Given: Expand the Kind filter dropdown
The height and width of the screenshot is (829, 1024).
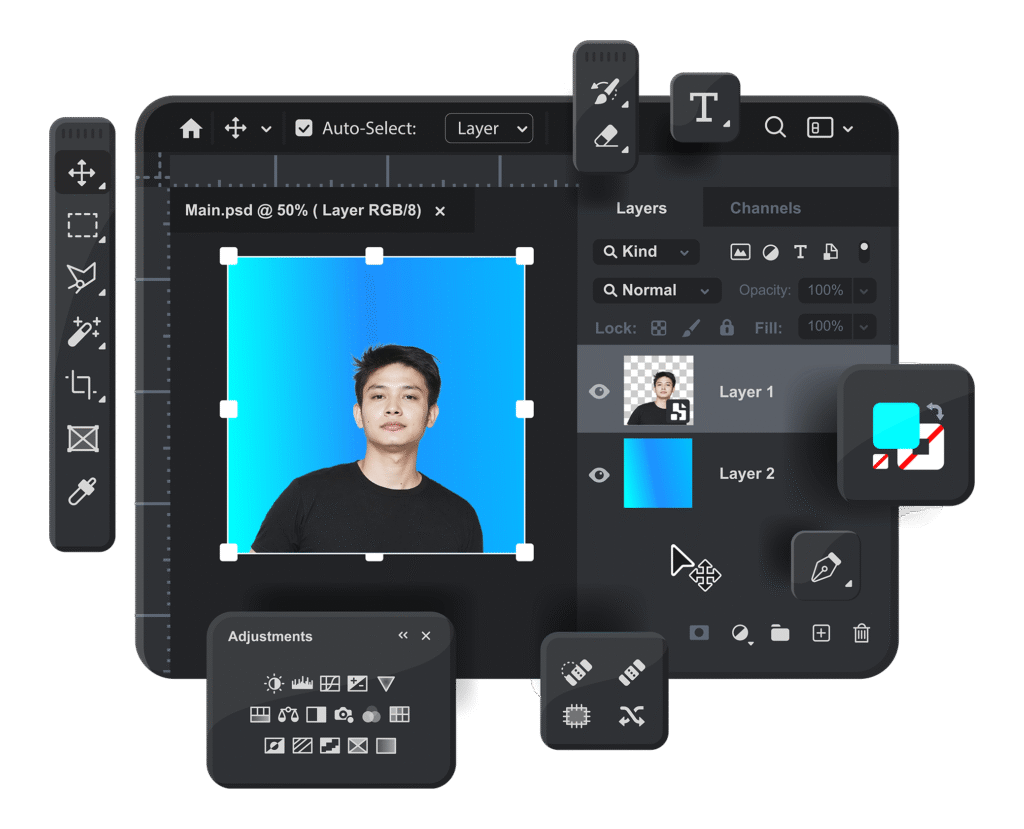Looking at the screenshot, I should [646, 252].
